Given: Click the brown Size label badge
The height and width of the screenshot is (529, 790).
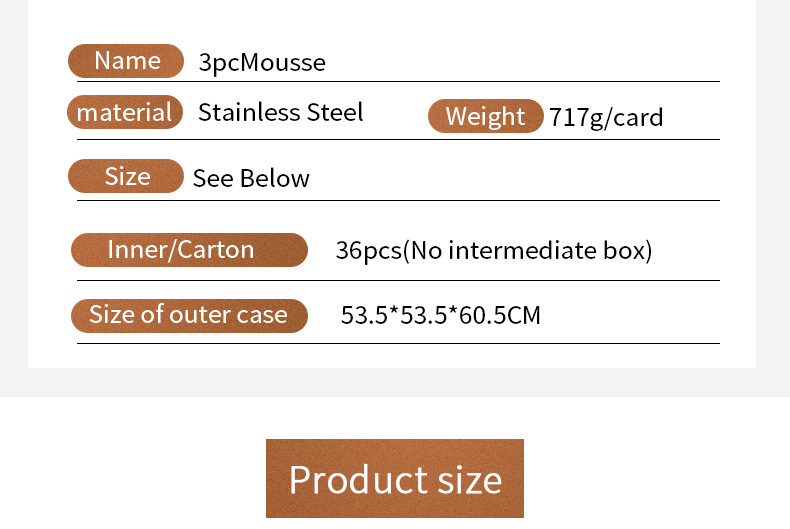Looking at the screenshot, I should pyautogui.click(x=126, y=176).
